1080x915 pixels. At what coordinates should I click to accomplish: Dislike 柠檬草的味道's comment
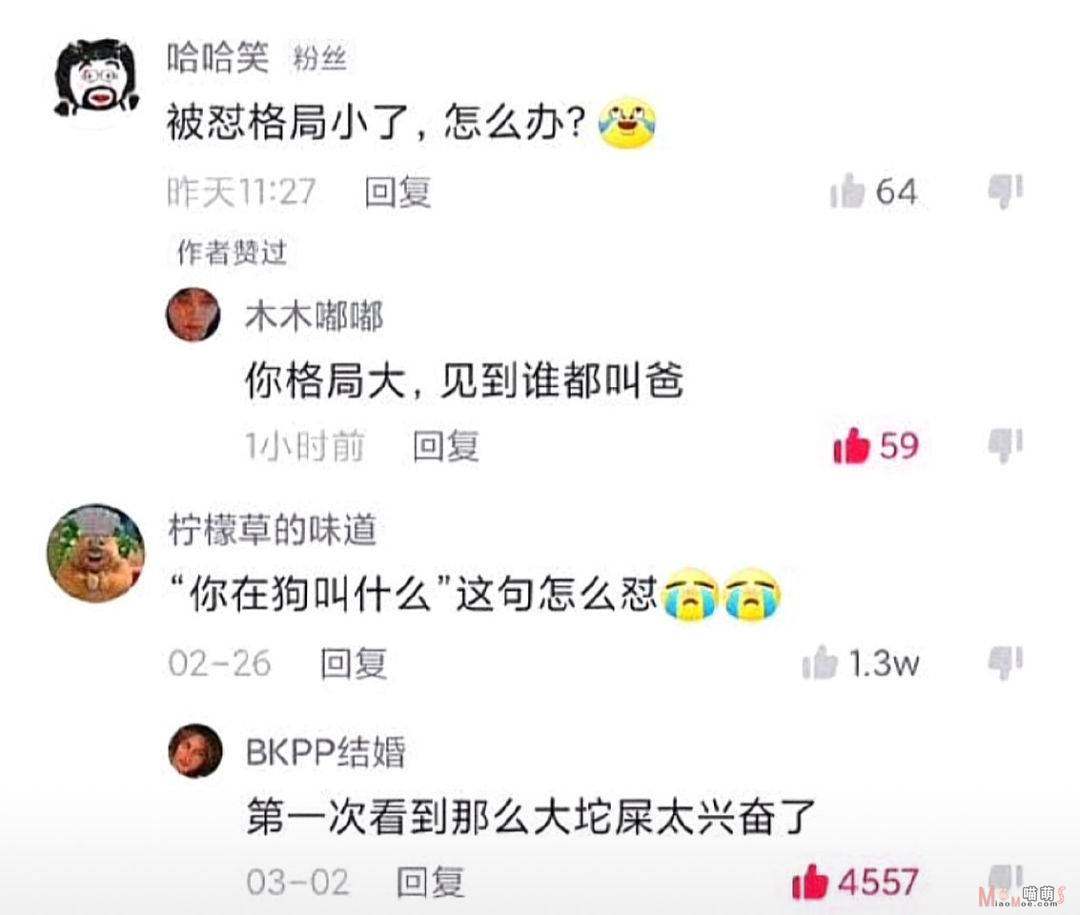[1006, 663]
